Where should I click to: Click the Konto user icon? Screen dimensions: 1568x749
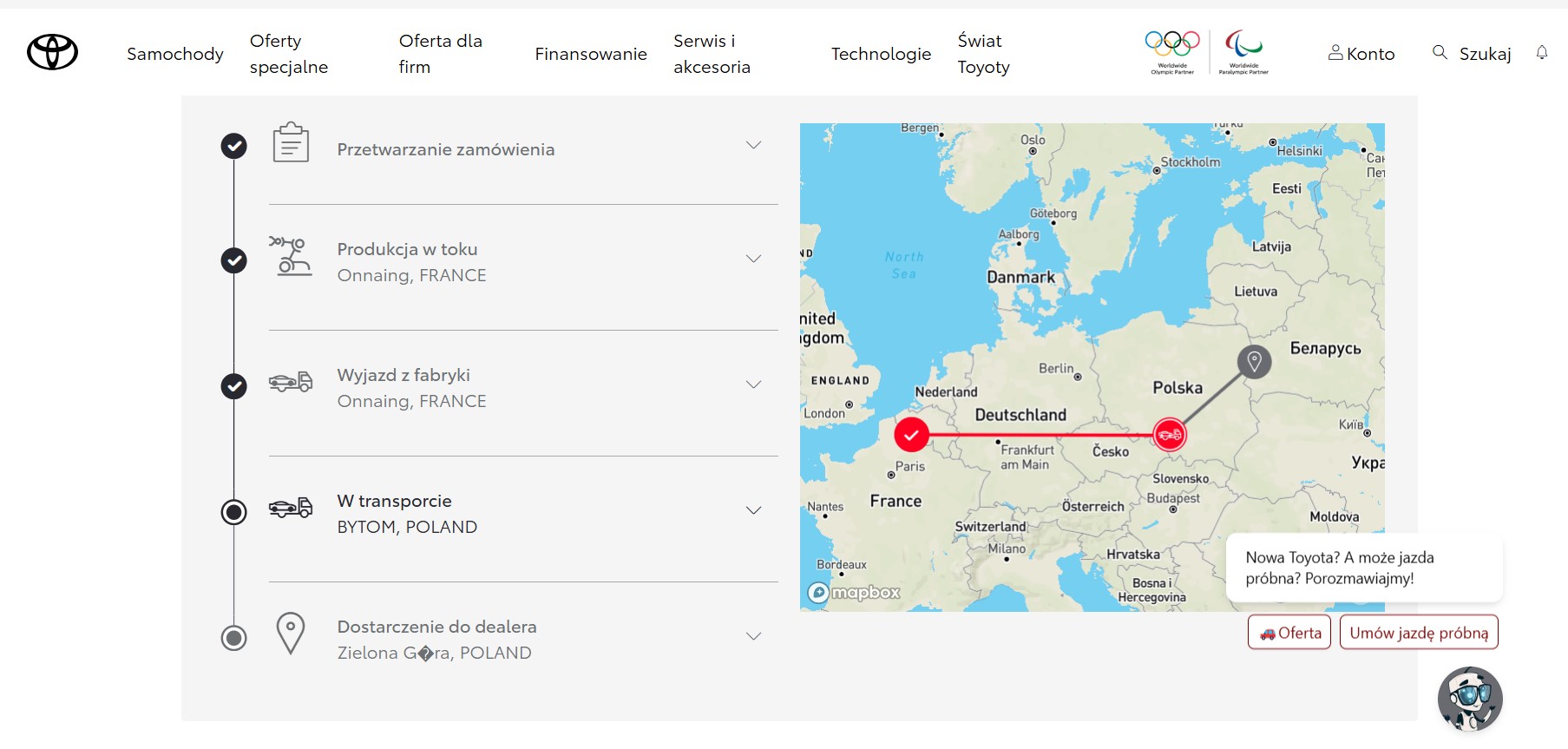point(1335,53)
